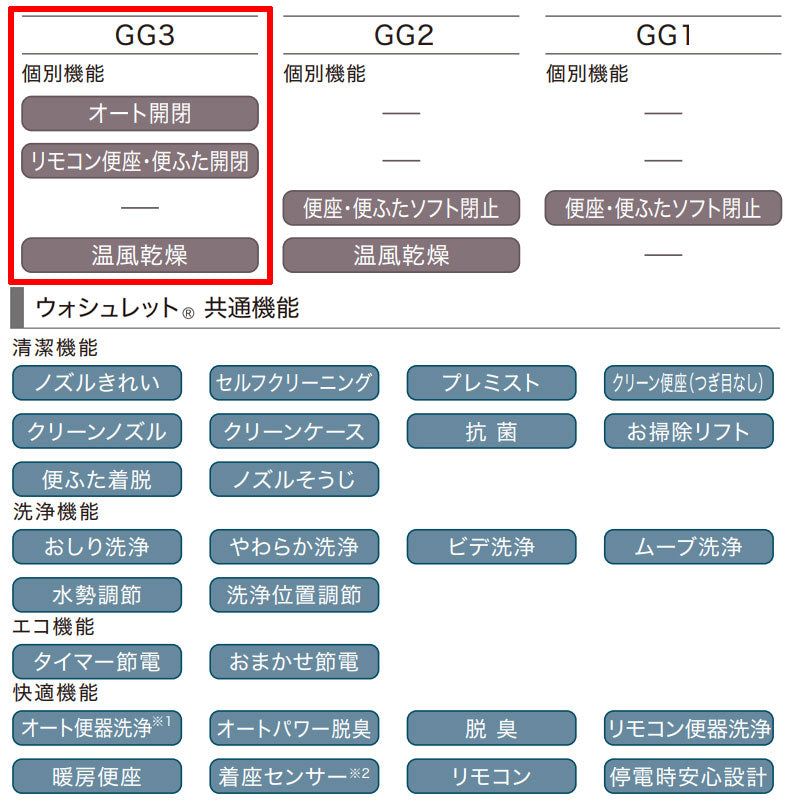Image resolution: width=800 pixels, height=800 pixels.
Task: Click 温風乾燥 in the GG2 column
Action: click(x=401, y=255)
